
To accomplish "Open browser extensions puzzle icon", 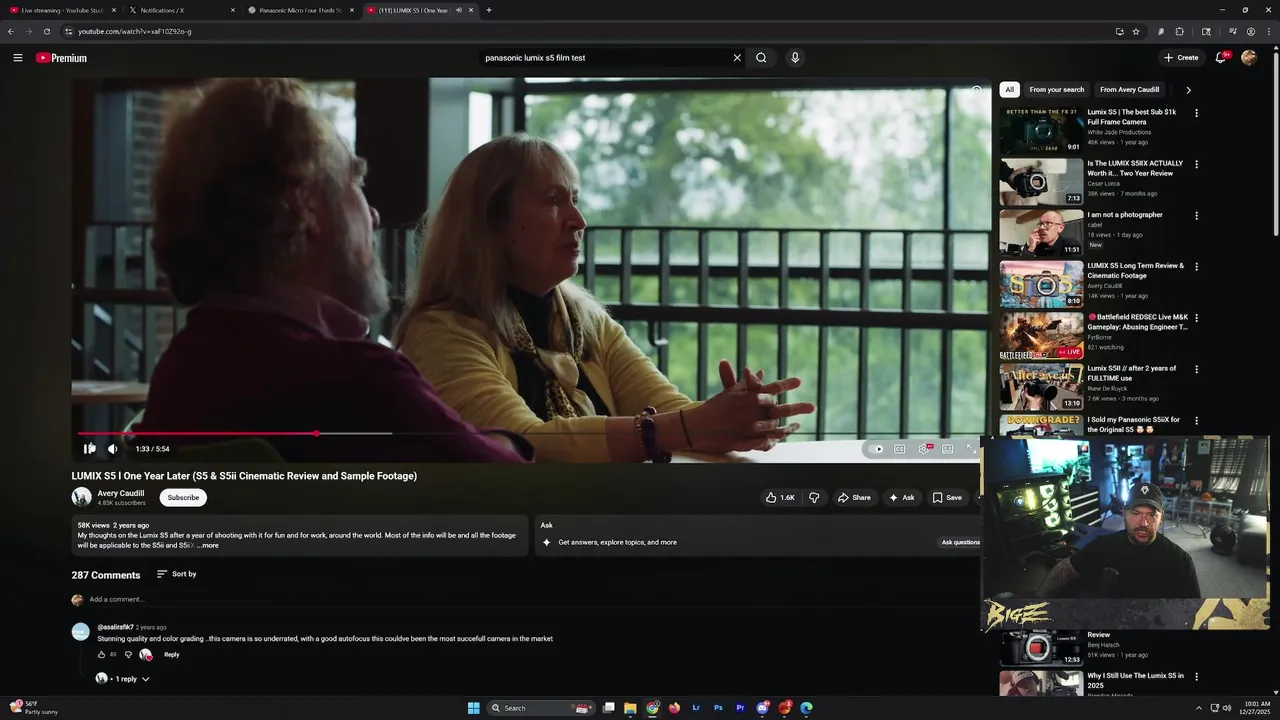I will [1179, 31].
